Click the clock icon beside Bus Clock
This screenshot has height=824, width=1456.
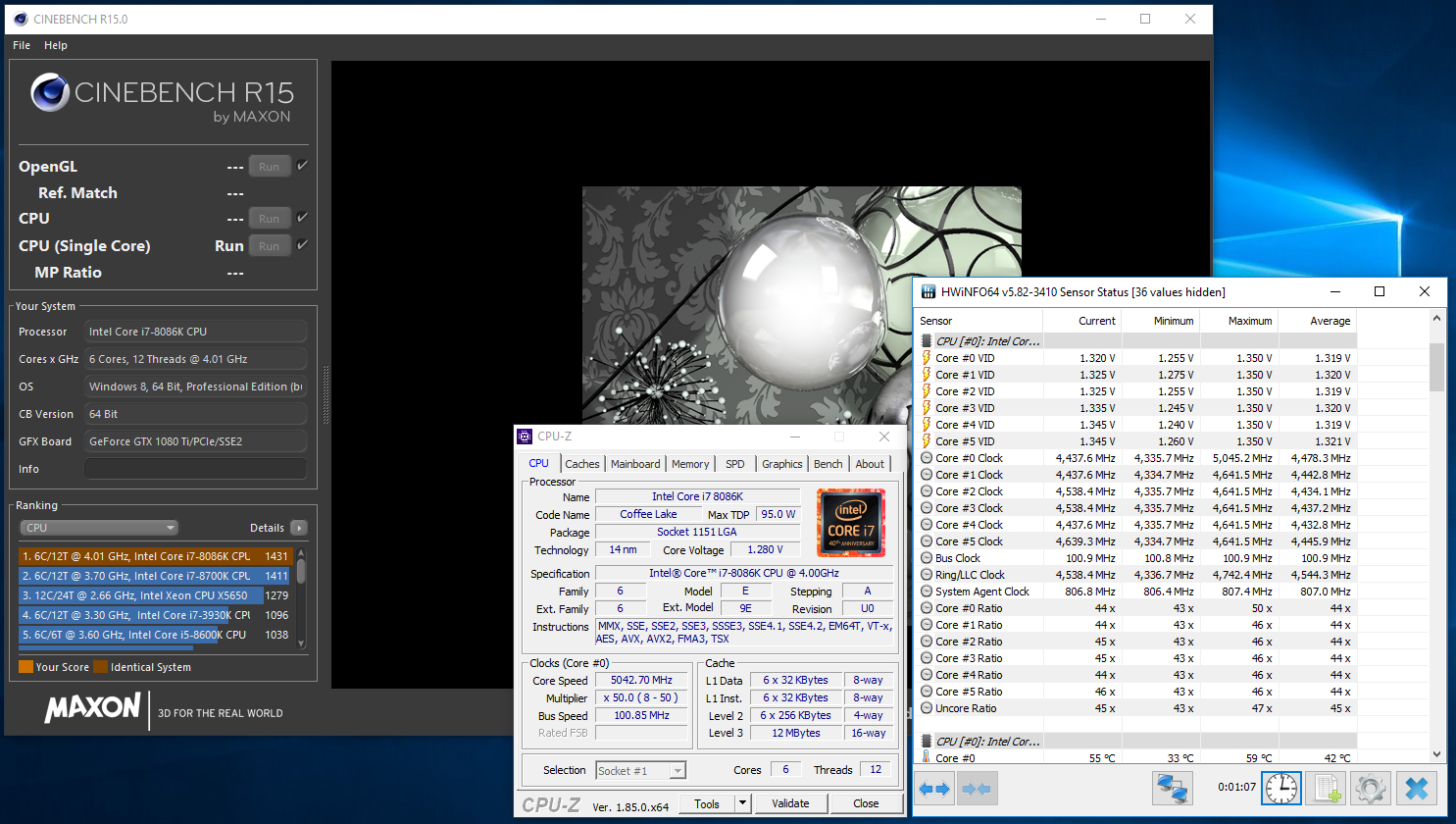click(x=927, y=558)
